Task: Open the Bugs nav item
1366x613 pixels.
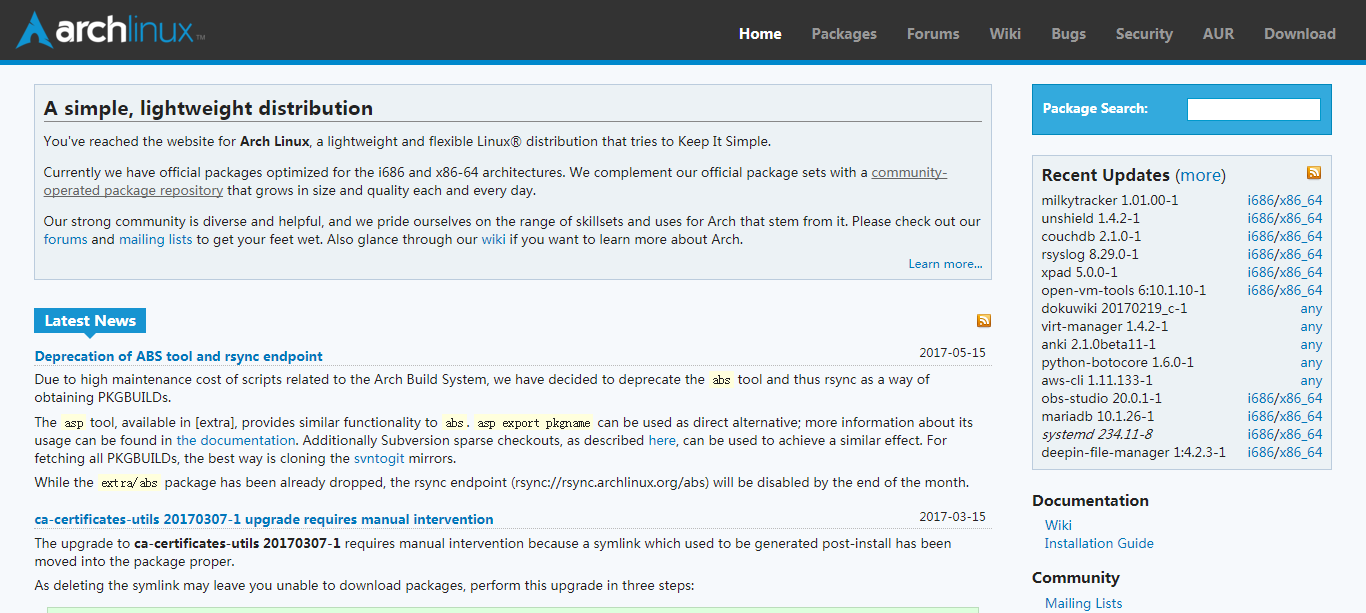Action: (x=1068, y=34)
